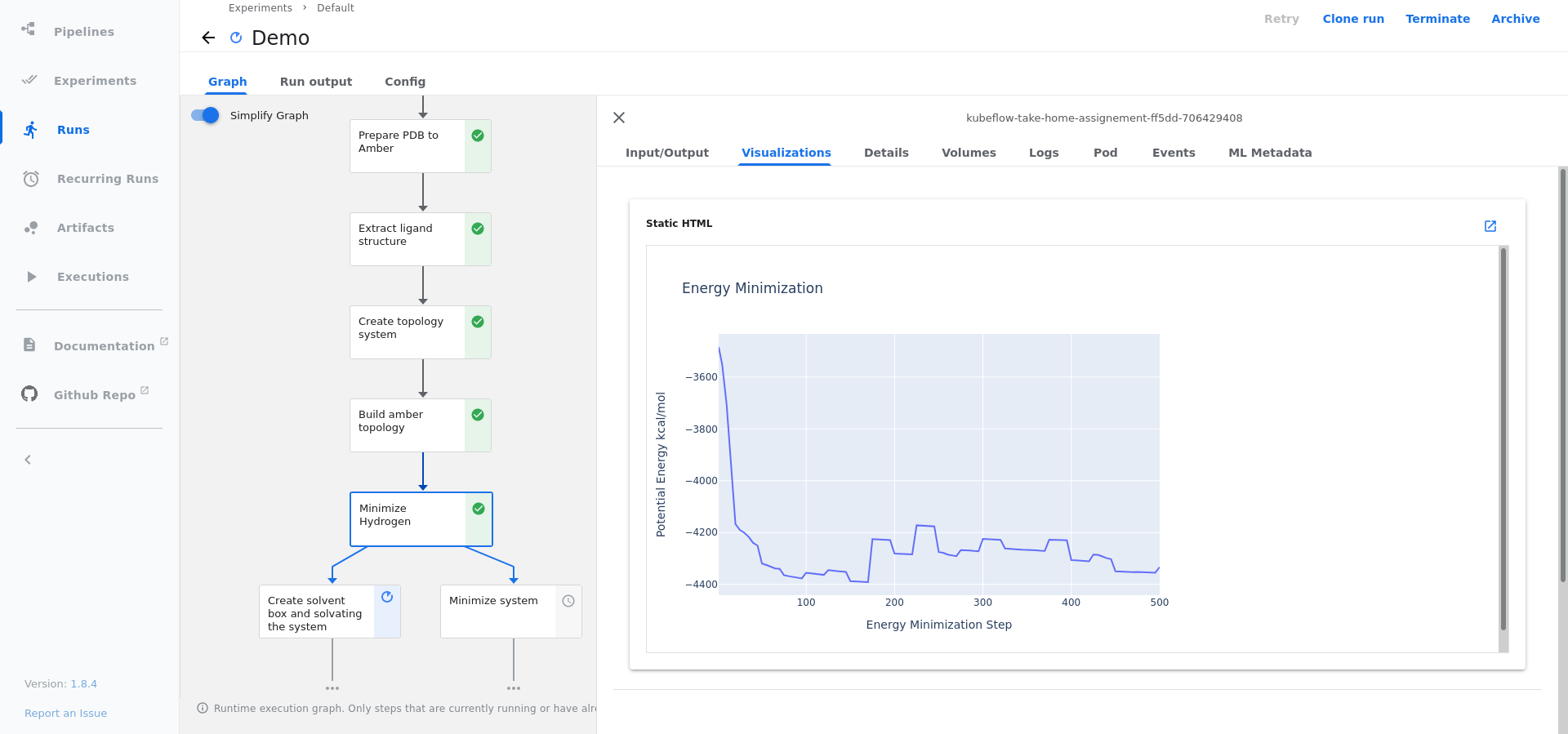Close the node details side panel

(x=619, y=118)
